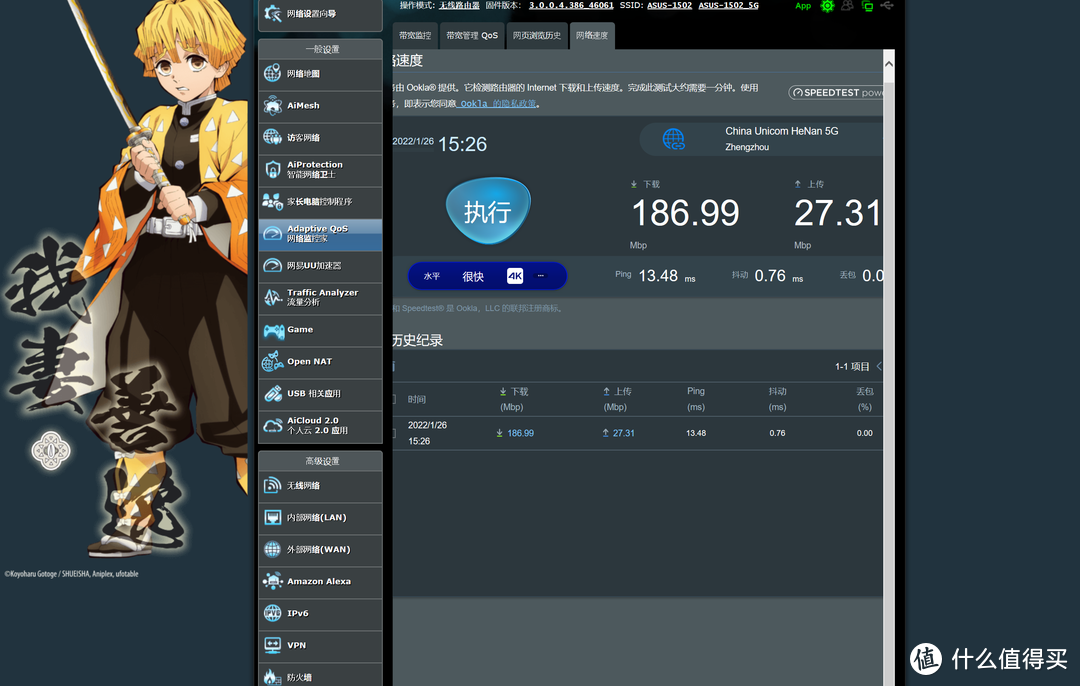
Task: Open the 网页浏览历史 tab
Action: pos(538,36)
